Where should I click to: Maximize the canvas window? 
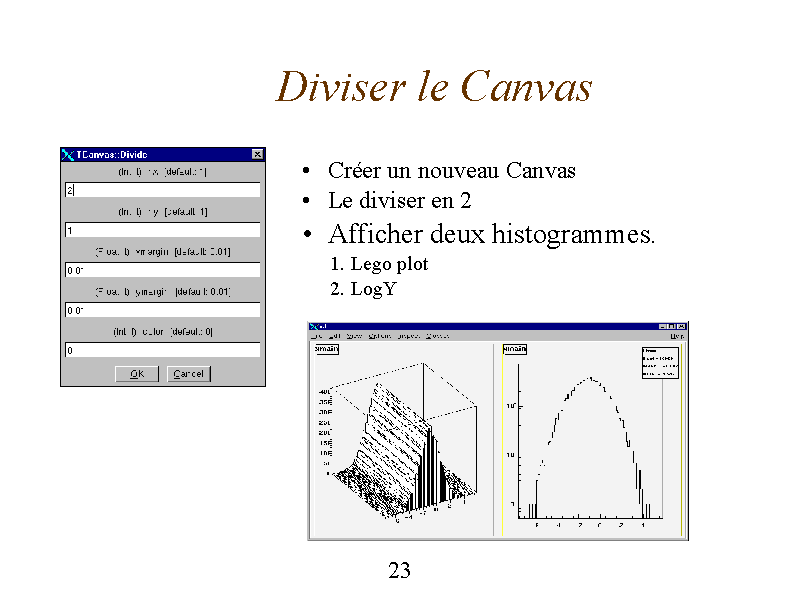[672, 327]
